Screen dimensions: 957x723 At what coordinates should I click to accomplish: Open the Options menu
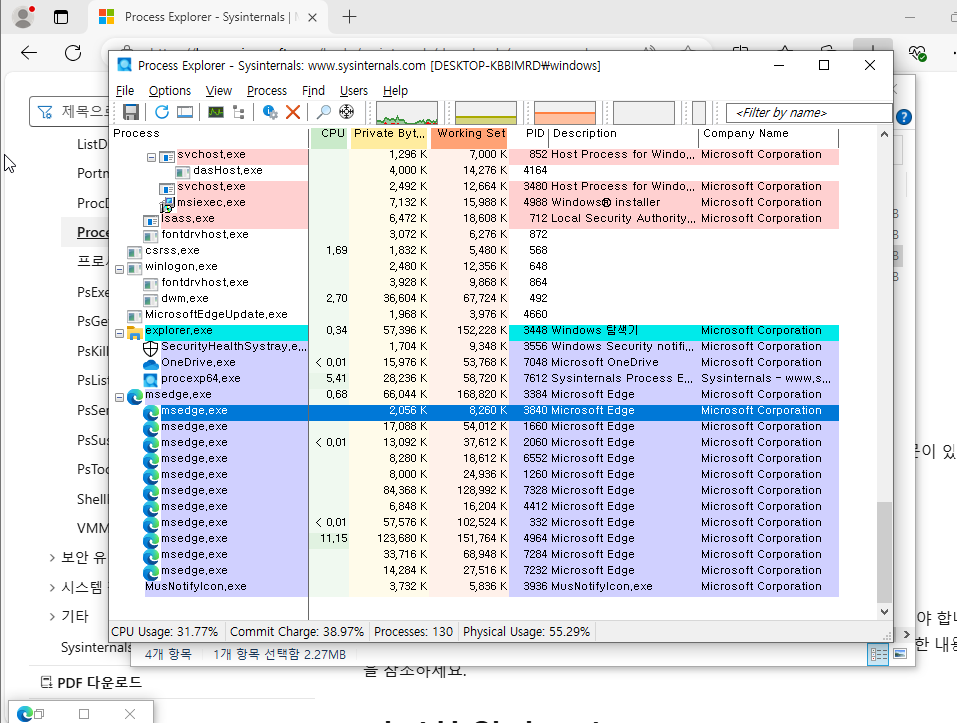tap(170, 90)
